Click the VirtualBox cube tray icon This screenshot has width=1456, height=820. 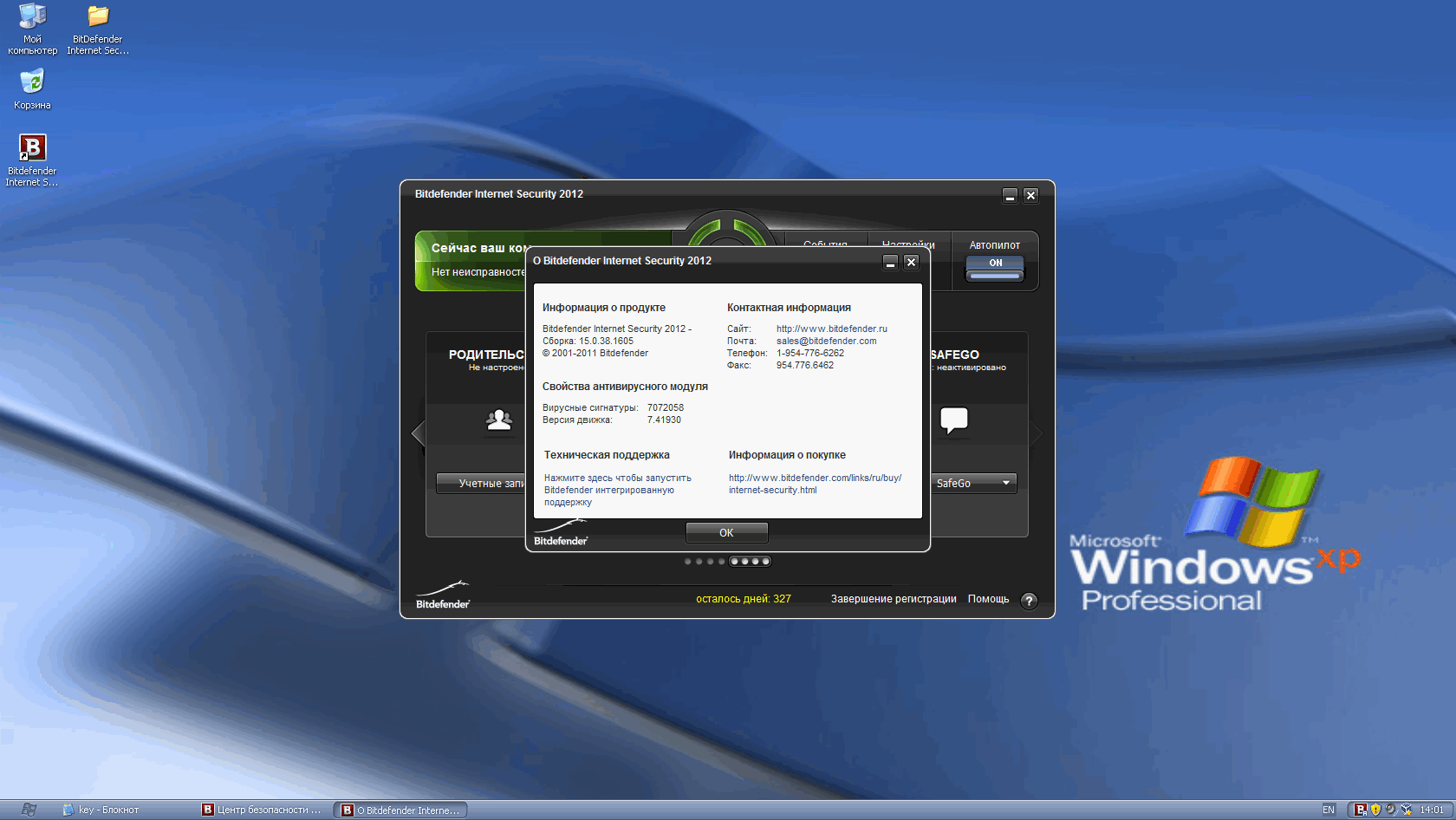coord(1406,810)
